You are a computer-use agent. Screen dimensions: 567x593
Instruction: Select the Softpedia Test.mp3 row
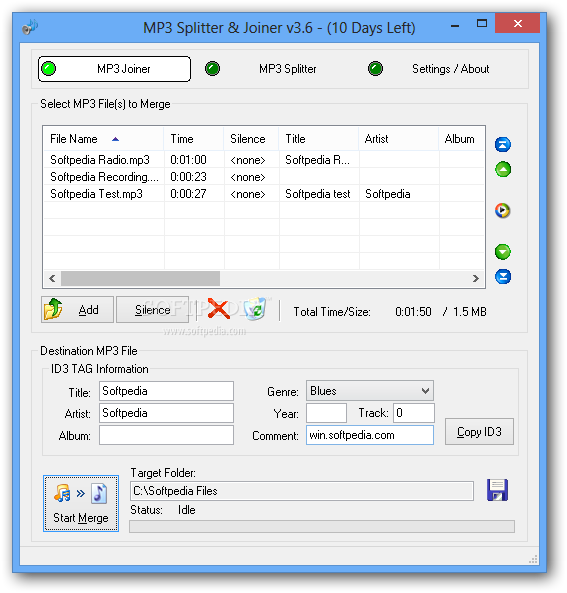tap(264, 194)
